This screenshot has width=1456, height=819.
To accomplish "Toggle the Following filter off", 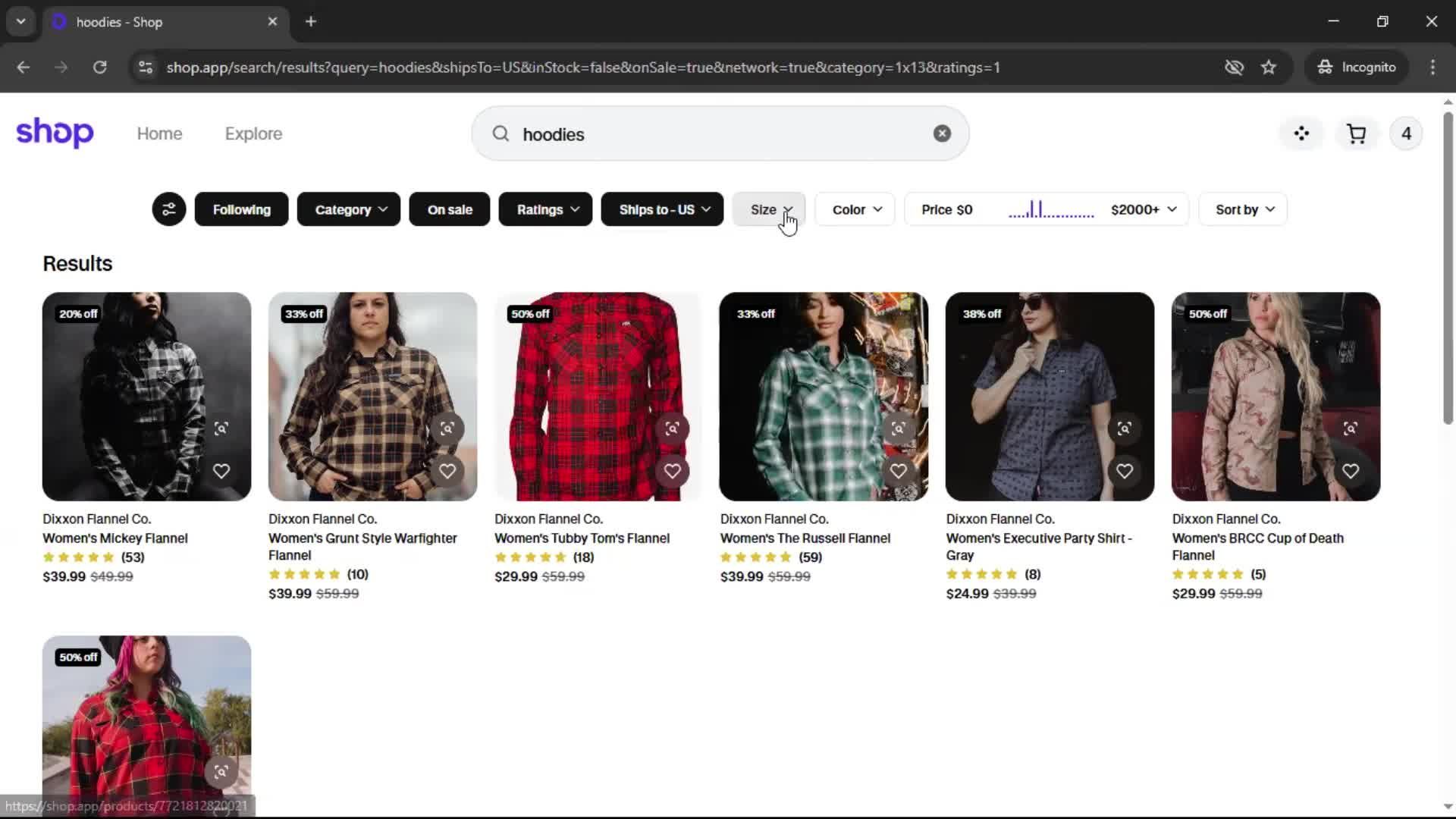I will click(x=241, y=210).
